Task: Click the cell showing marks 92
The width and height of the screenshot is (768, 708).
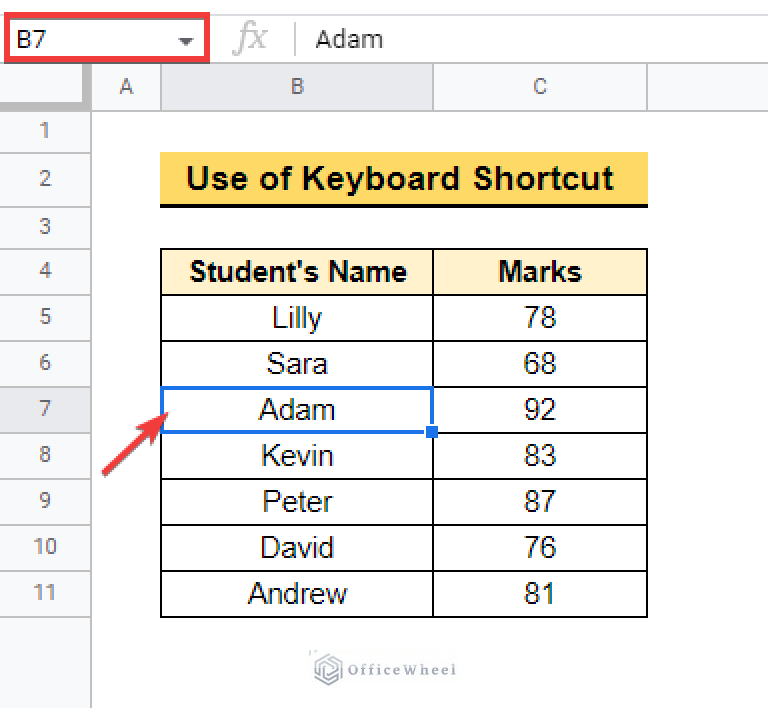Action: point(540,410)
